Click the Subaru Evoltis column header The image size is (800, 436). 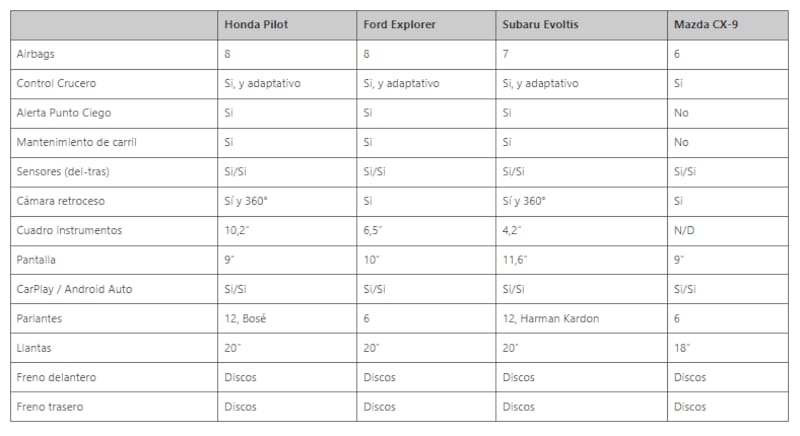[541, 25]
